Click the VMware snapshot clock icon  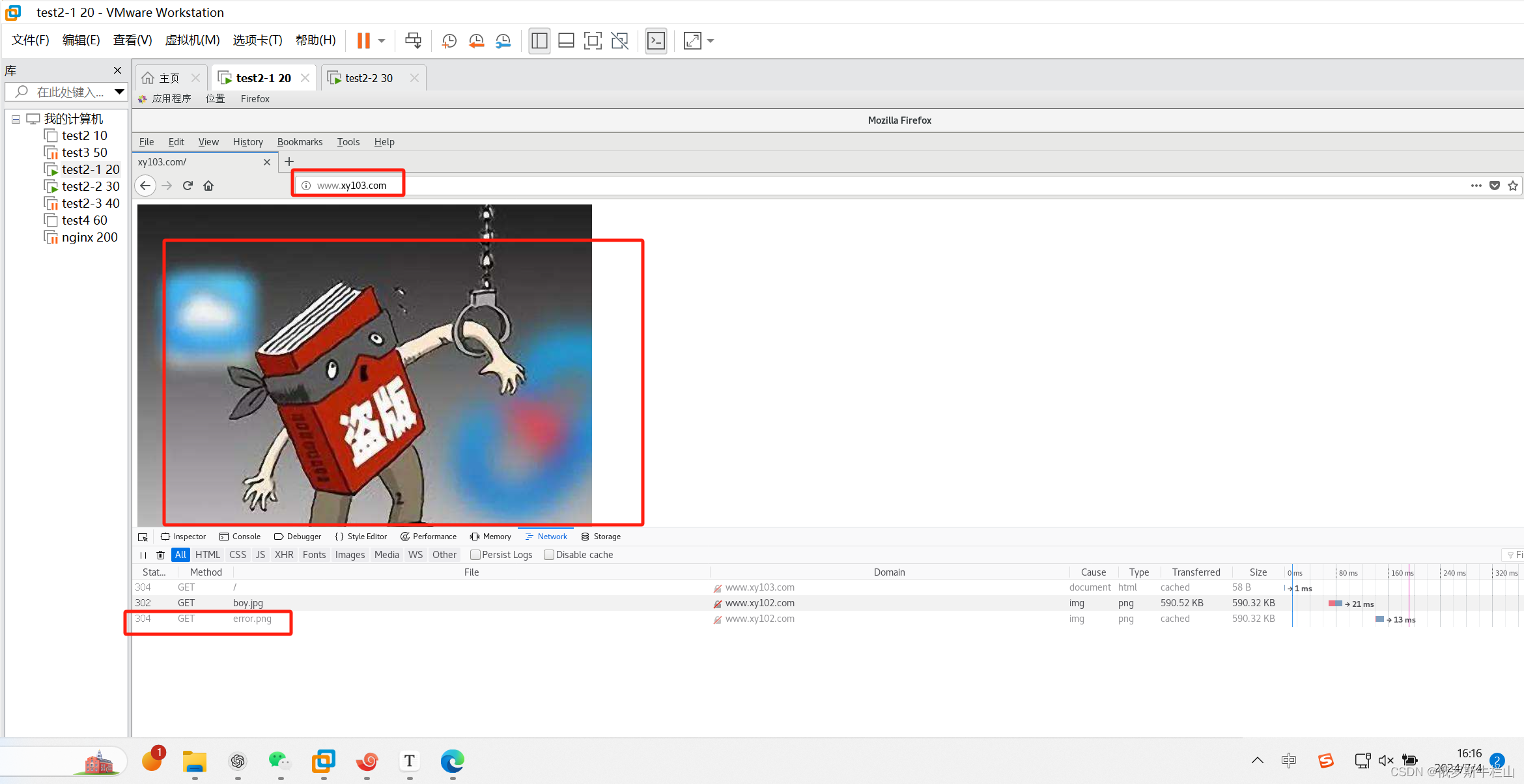(x=449, y=41)
